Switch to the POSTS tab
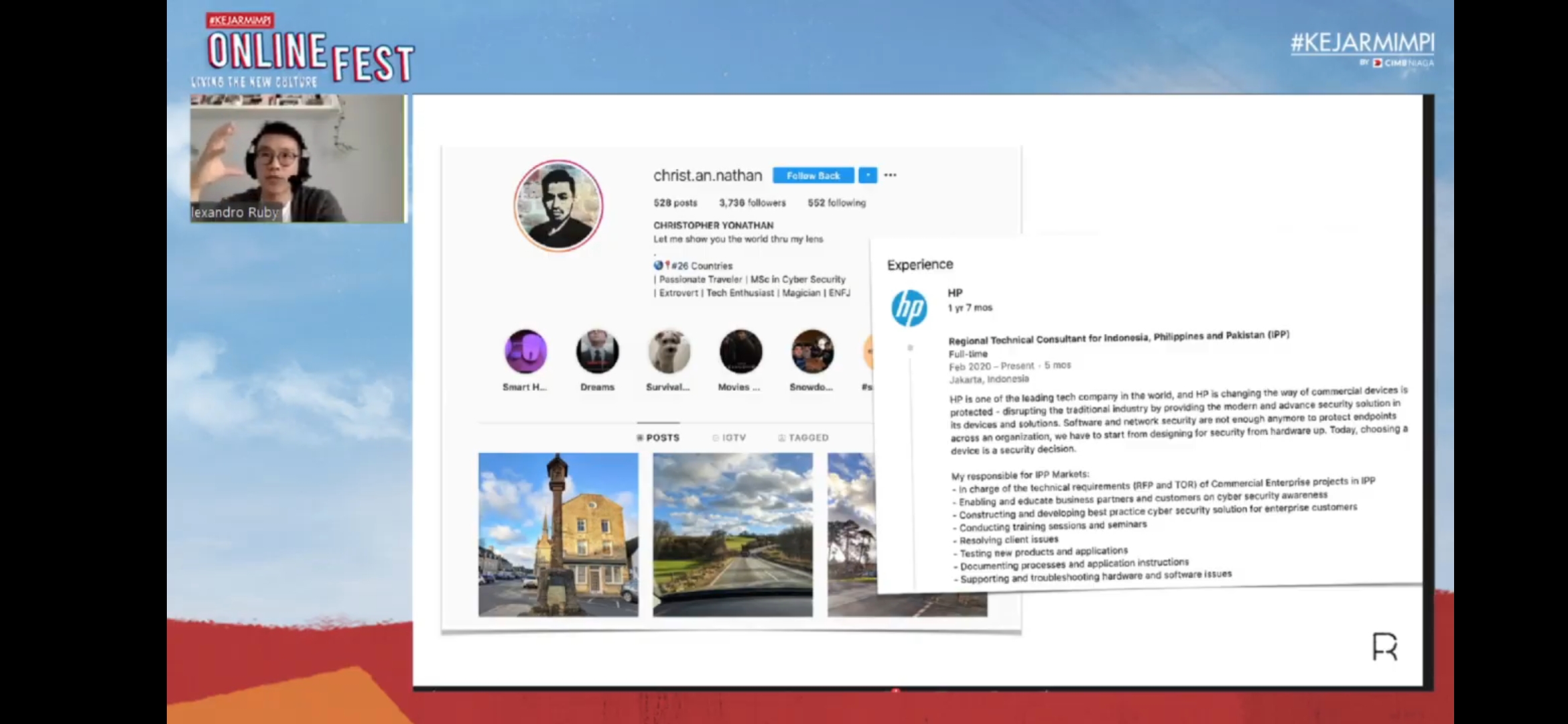1568x724 pixels. point(658,438)
